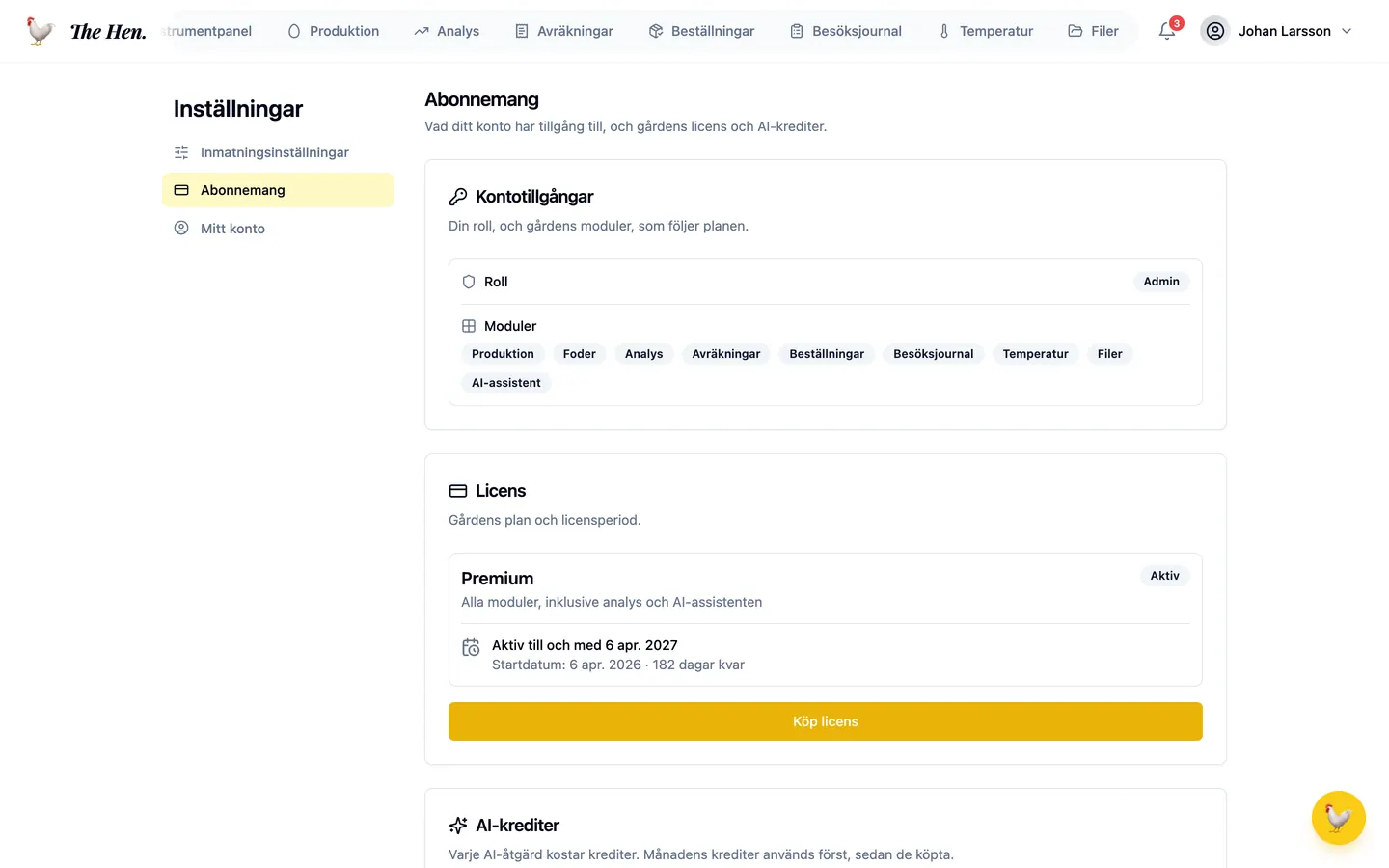Click the calendar clock icon in license
1389x868 pixels.
pyautogui.click(x=471, y=648)
